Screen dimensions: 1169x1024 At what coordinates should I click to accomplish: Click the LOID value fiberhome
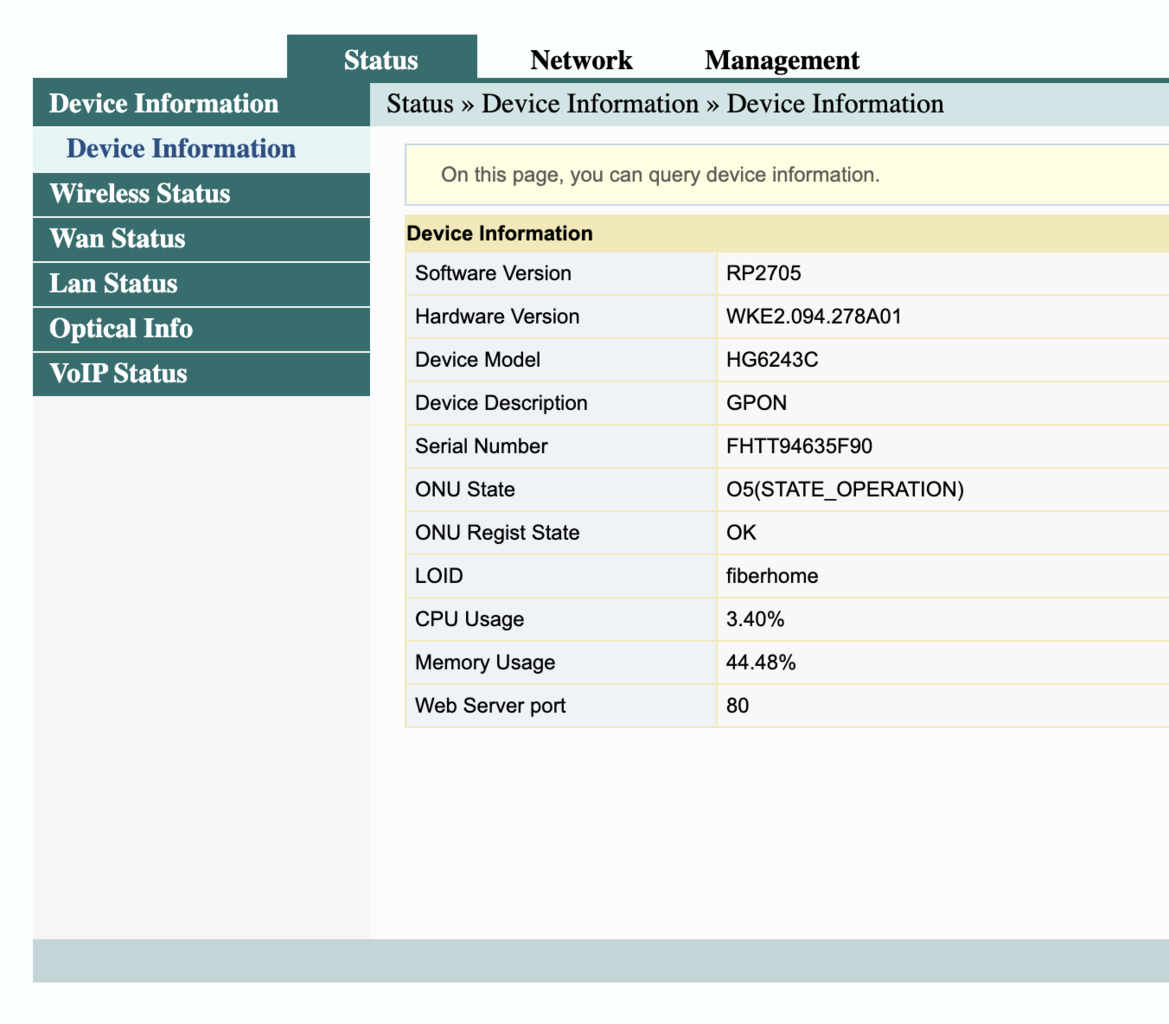point(771,576)
